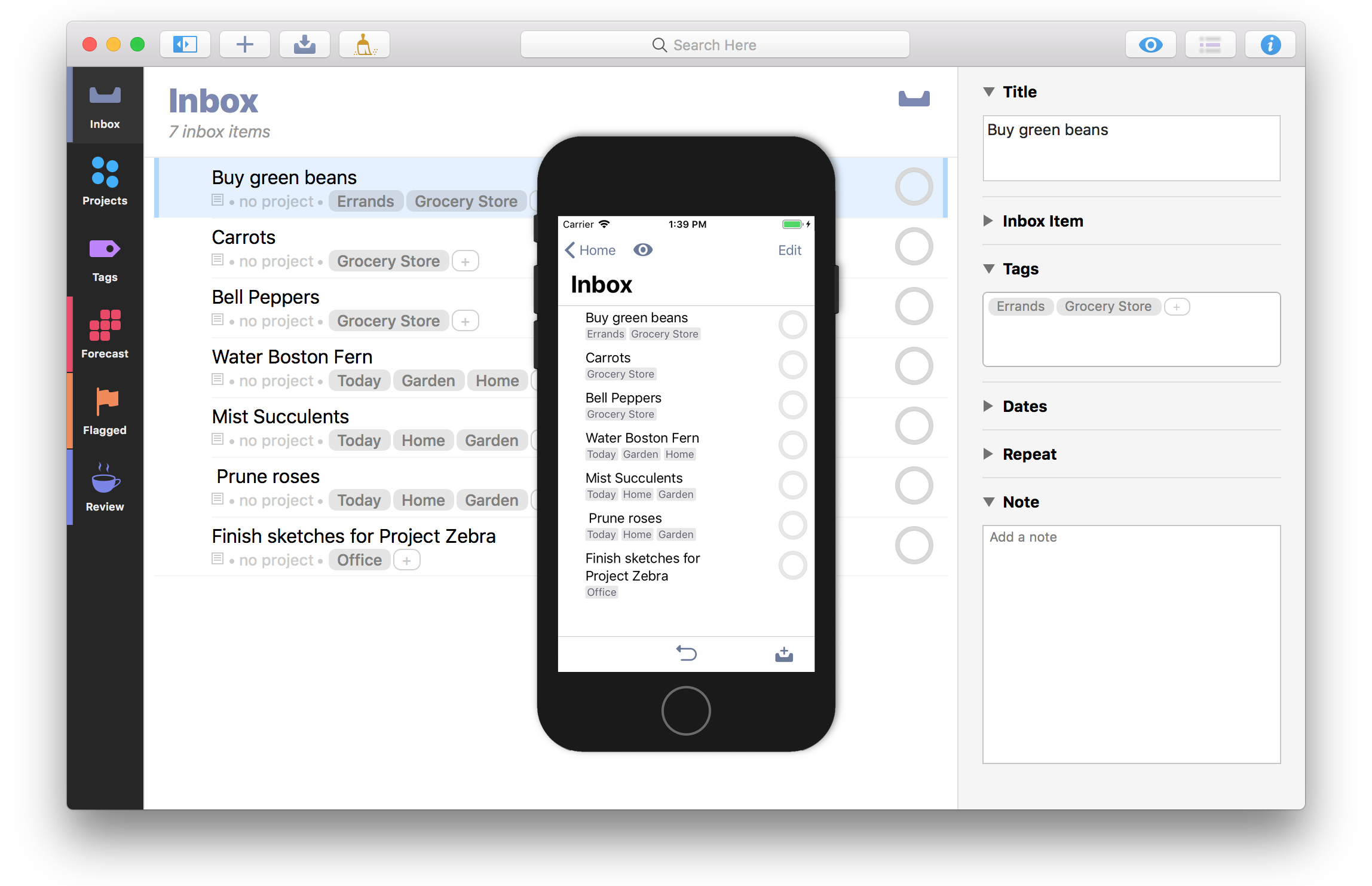This screenshot has height=886, width=1372.
Task: Click the list view toolbar icon
Action: point(1210,44)
